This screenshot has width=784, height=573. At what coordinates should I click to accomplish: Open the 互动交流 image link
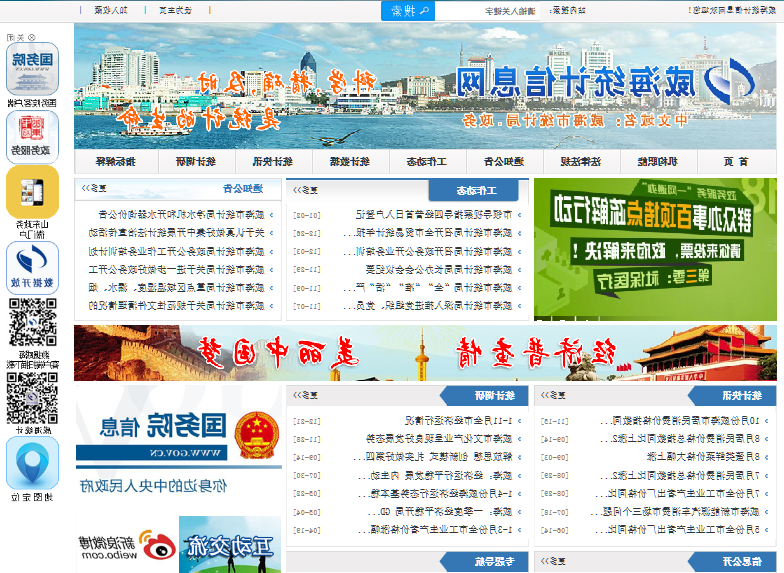230,544
